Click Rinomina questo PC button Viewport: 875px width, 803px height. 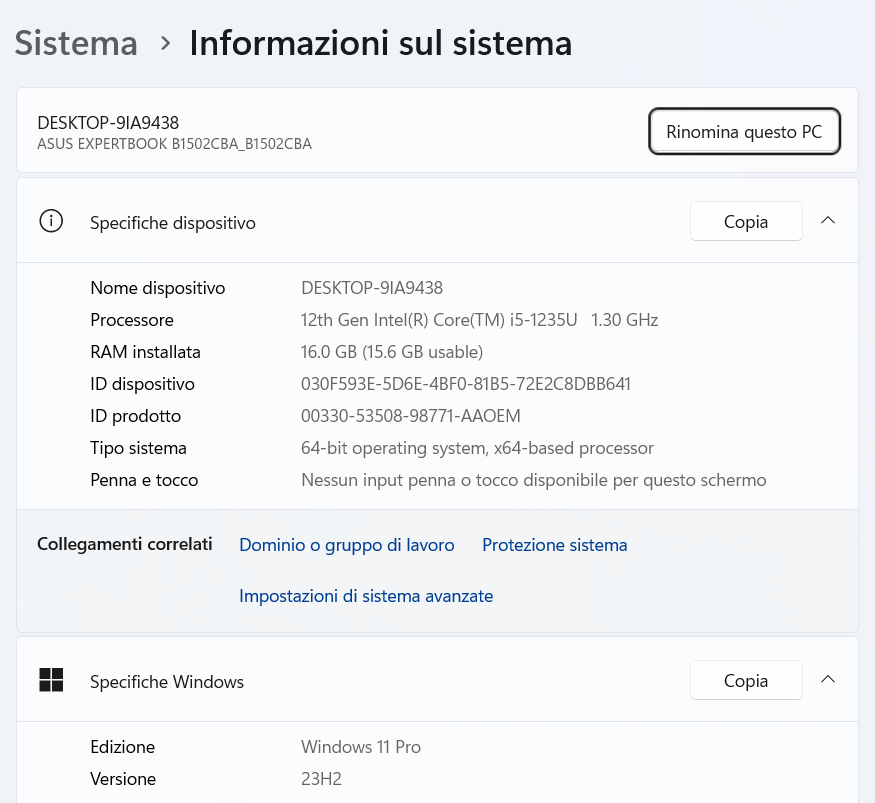click(744, 131)
